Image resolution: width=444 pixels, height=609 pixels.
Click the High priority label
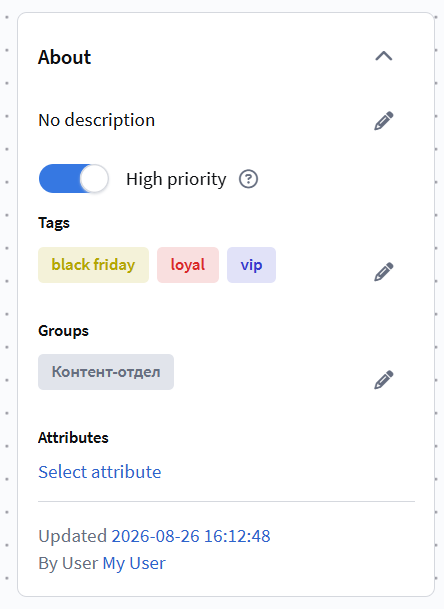coord(176,179)
